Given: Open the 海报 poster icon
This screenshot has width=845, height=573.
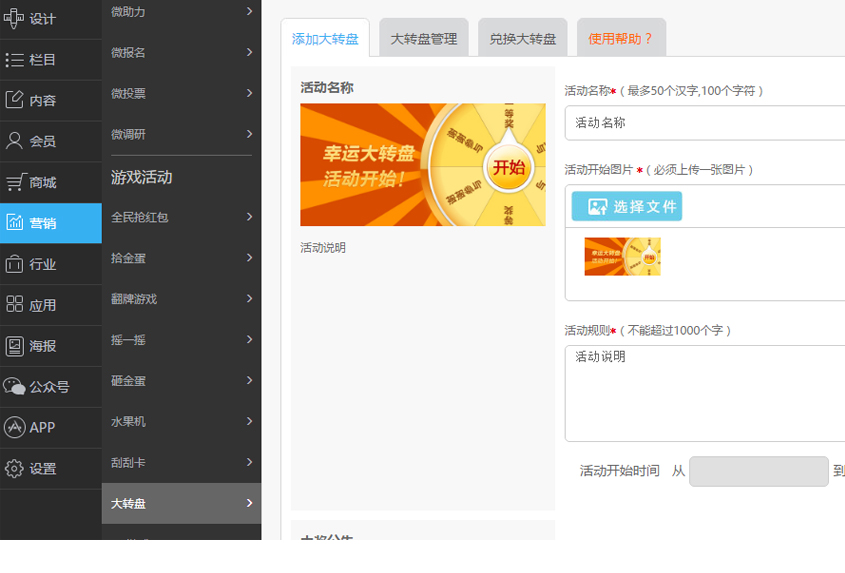Looking at the screenshot, I should [14, 346].
